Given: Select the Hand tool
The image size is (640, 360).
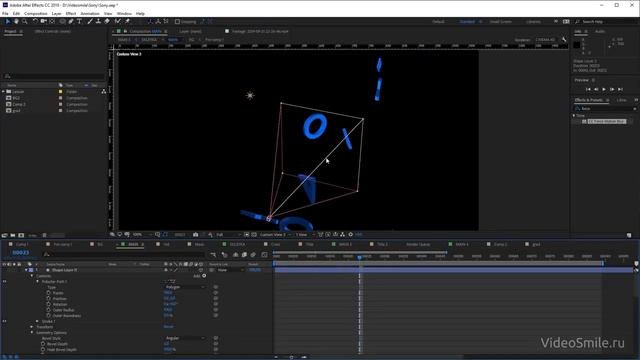Looking at the screenshot, I should pyautogui.click(x=16, y=21).
